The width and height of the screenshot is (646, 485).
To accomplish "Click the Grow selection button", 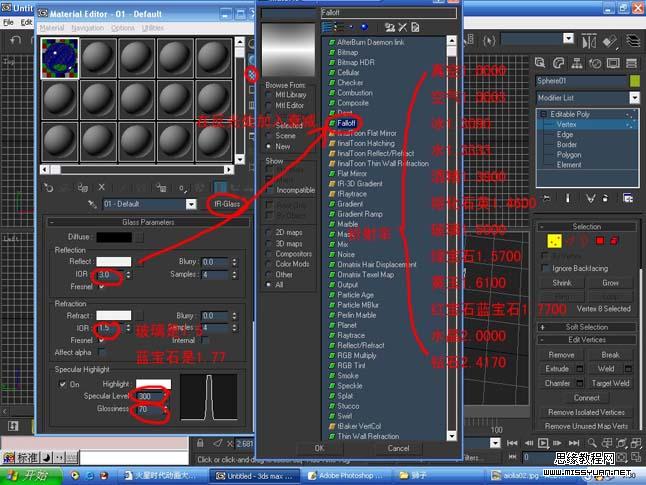I will pos(610,283).
